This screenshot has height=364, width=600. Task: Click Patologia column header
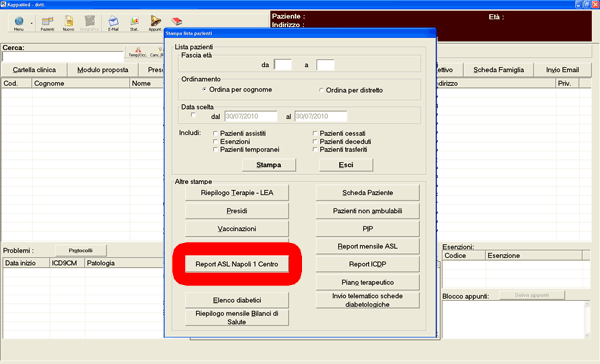pyautogui.click(x=125, y=263)
